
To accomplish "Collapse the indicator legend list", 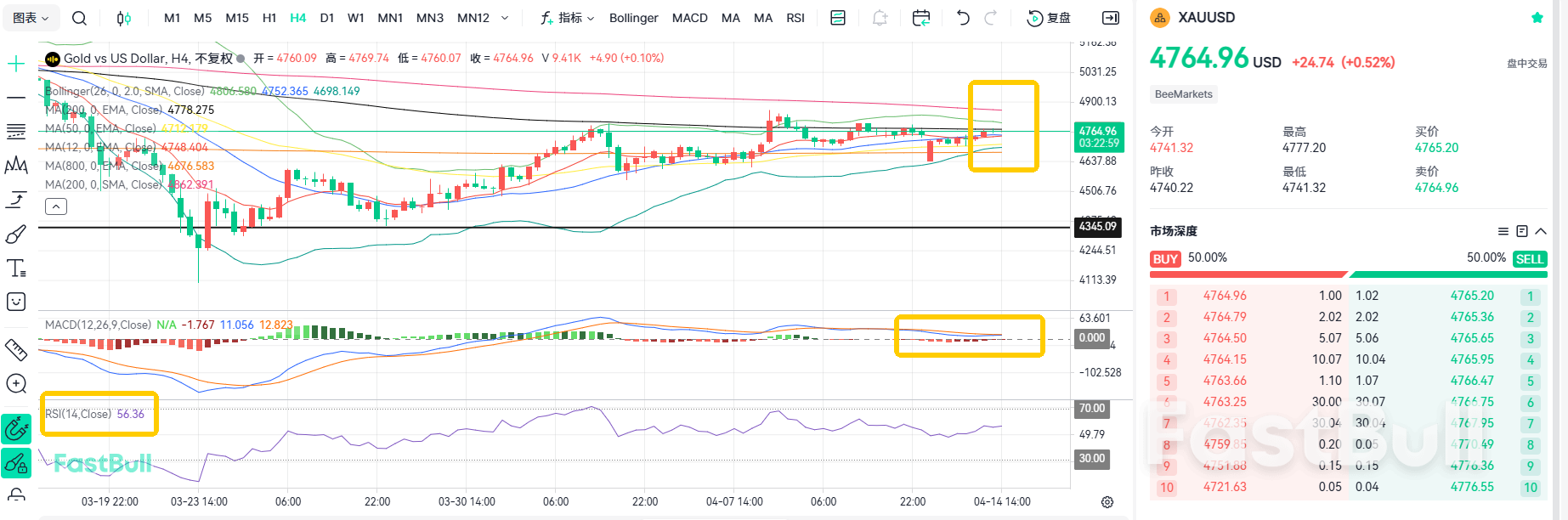I will (56, 206).
